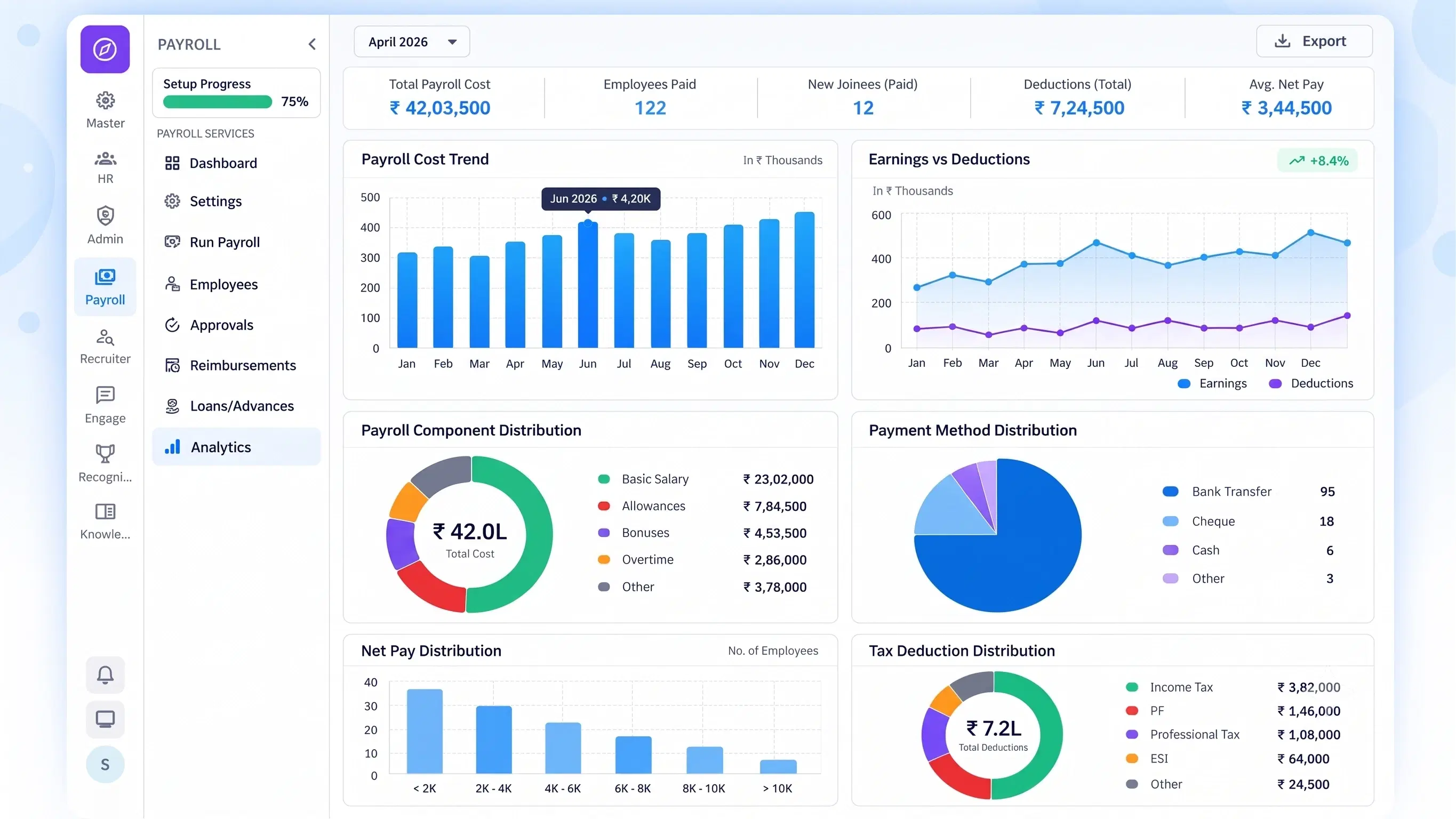The image size is (1456, 819).
Task: Click the monitor display icon
Action: pyautogui.click(x=105, y=719)
